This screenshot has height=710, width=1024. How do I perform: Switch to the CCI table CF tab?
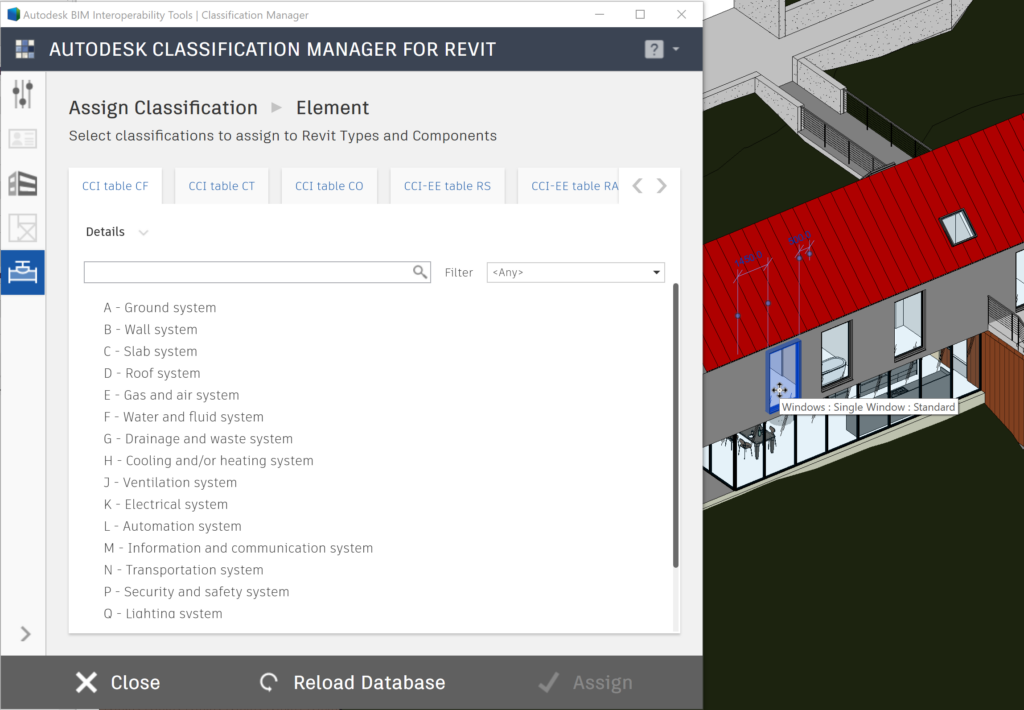click(115, 186)
